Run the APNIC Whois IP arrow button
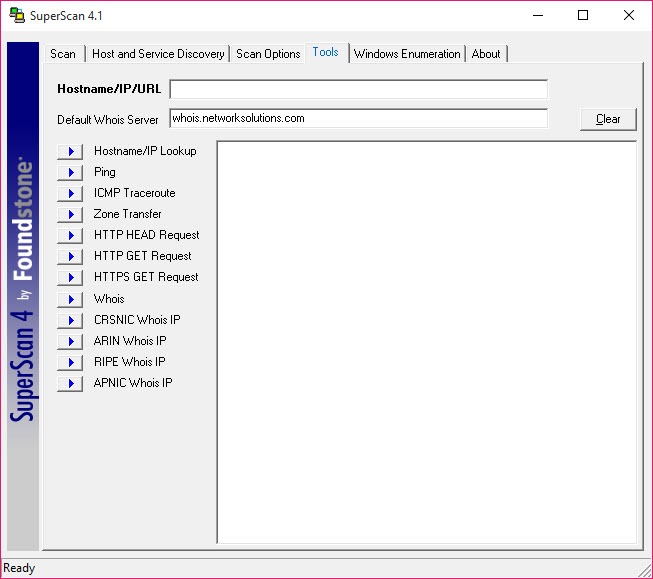The width and height of the screenshot is (653, 579). 70,383
